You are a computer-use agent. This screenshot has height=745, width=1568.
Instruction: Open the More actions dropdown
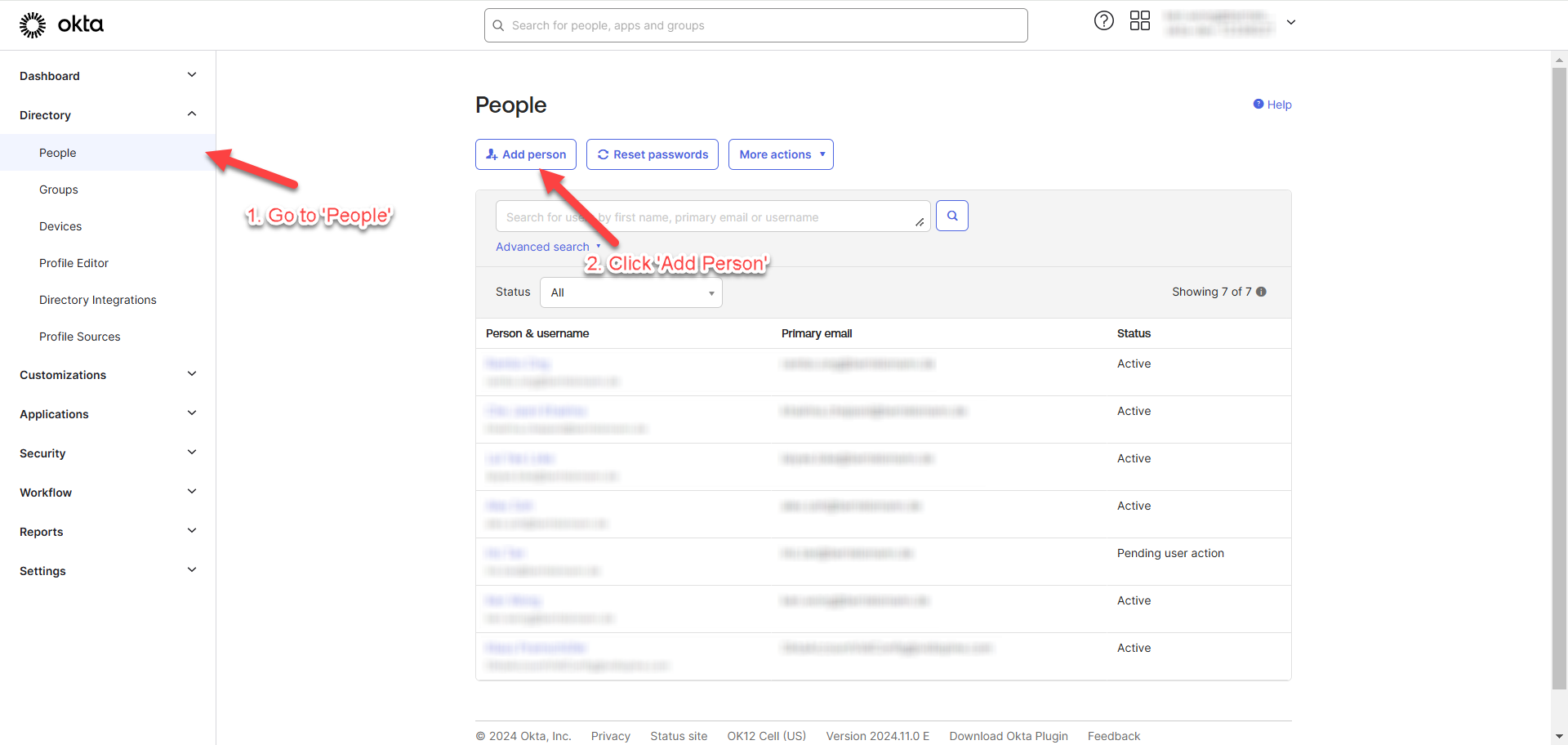[x=781, y=154]
